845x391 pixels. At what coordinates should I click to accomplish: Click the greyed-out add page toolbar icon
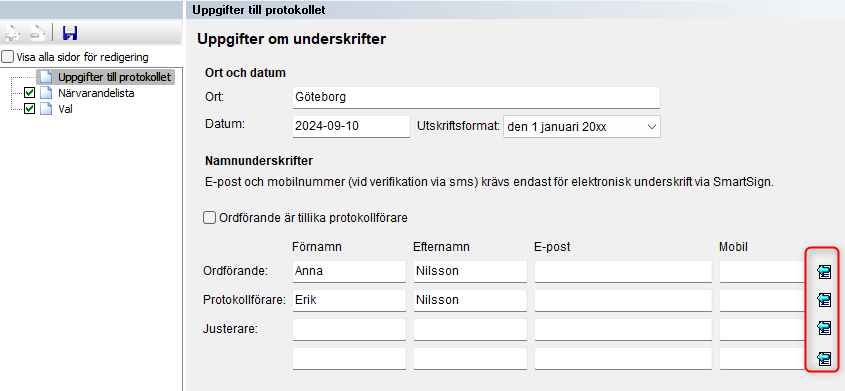(12, 33)
